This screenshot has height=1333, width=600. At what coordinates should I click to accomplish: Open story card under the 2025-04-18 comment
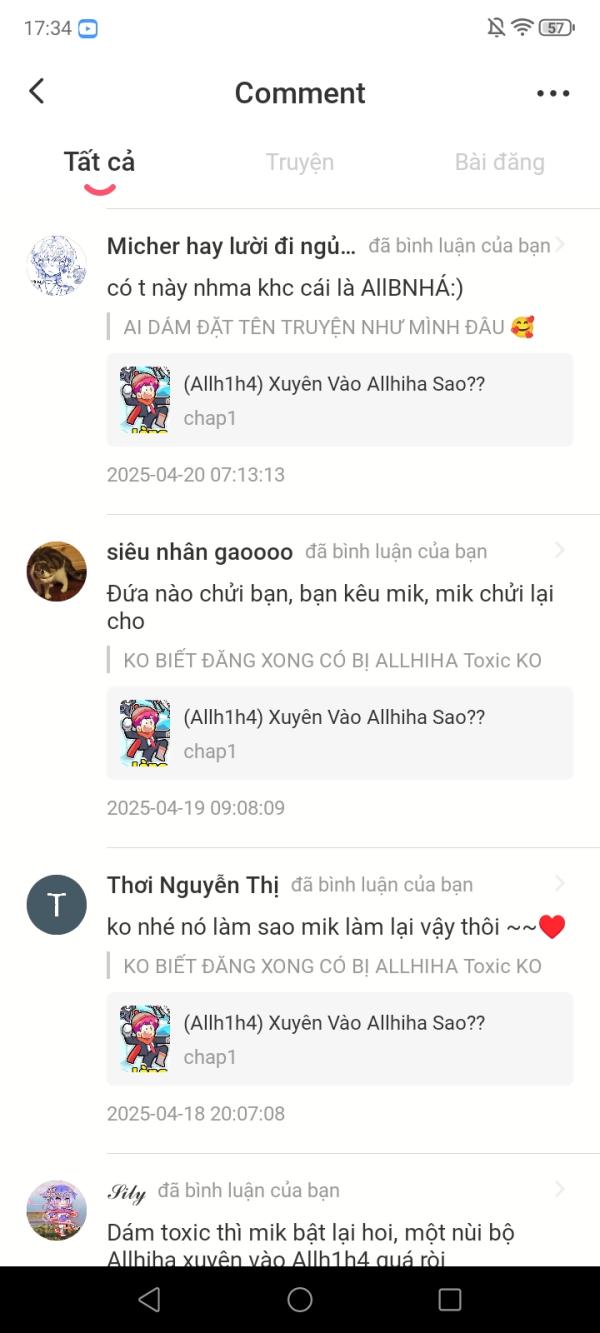[x=340, y=1038]
